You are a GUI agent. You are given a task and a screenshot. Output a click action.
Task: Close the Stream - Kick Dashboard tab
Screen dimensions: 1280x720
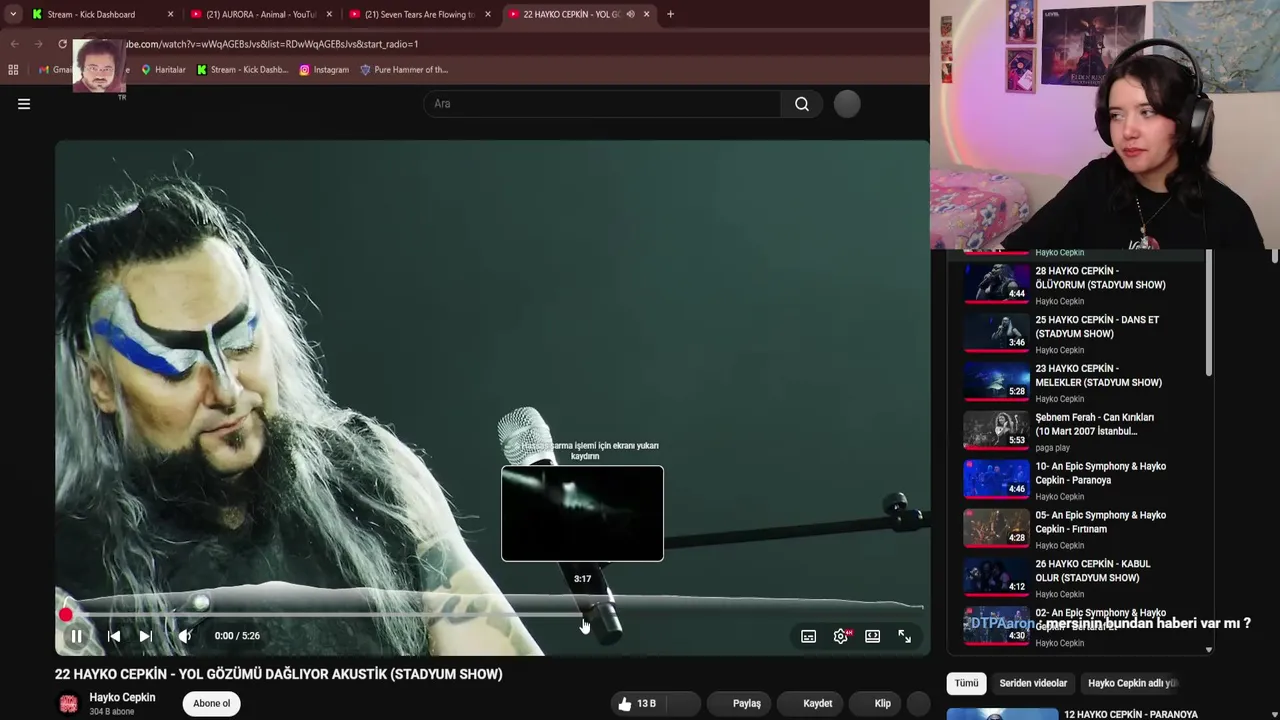click(170, 14)
